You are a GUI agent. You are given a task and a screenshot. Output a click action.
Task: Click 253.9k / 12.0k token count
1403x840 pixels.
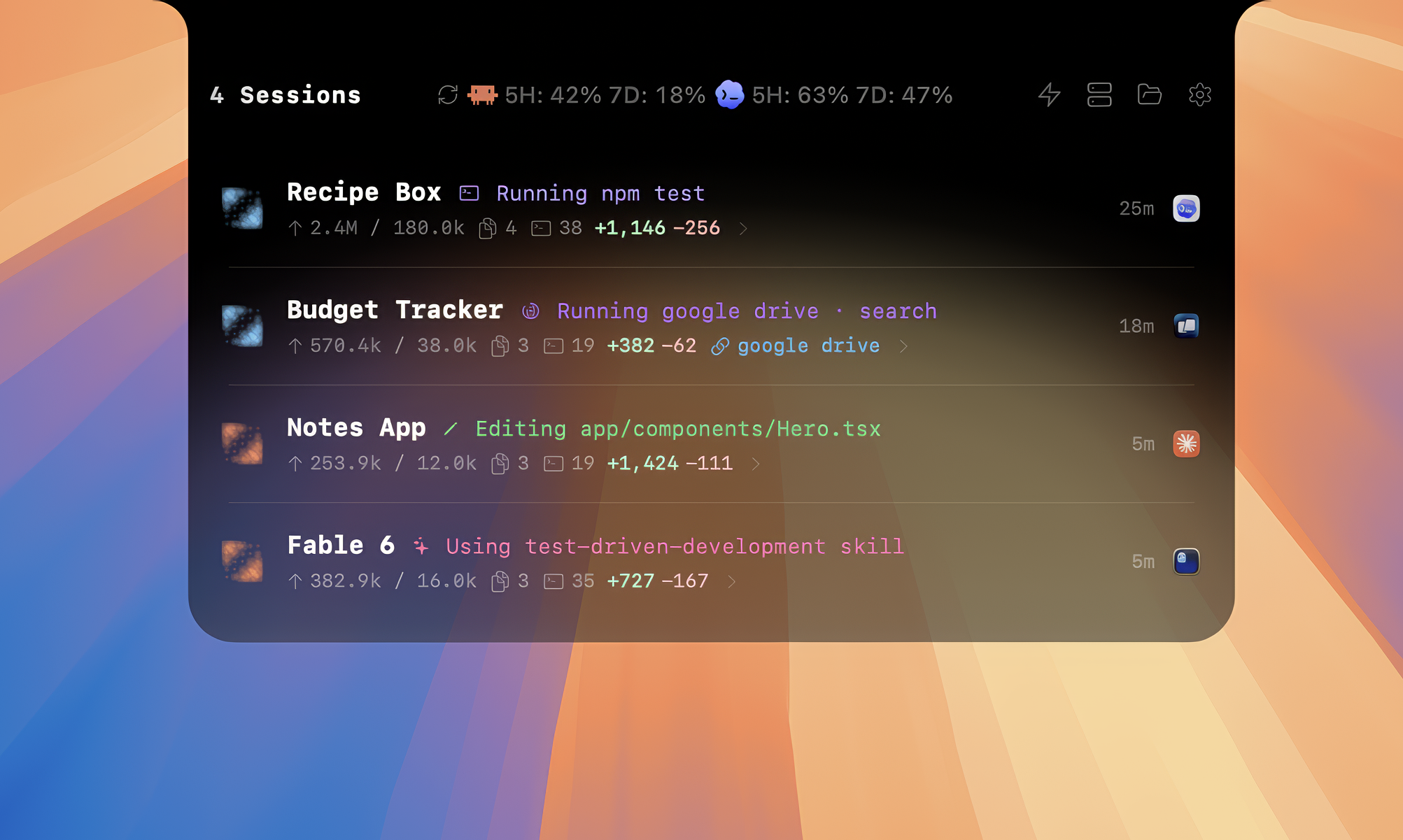coord(393,463)
